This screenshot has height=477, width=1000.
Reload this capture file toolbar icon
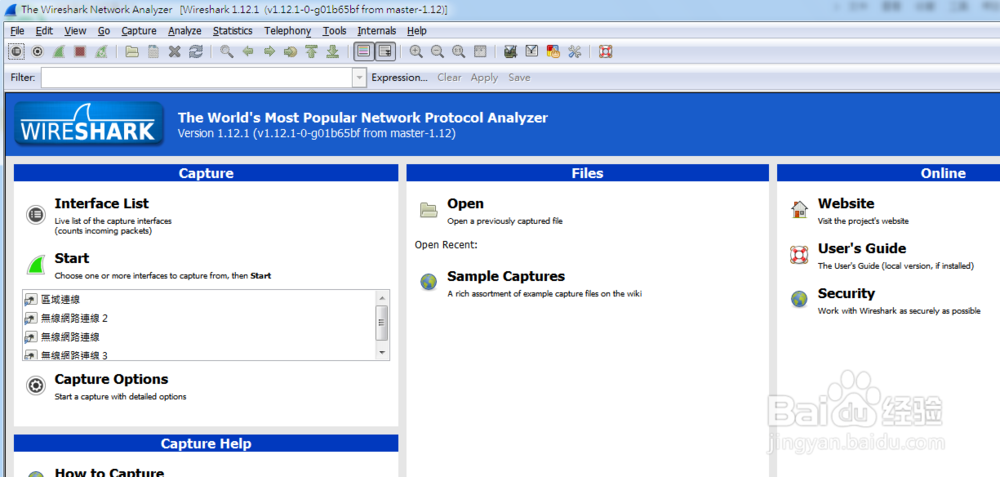195,52
